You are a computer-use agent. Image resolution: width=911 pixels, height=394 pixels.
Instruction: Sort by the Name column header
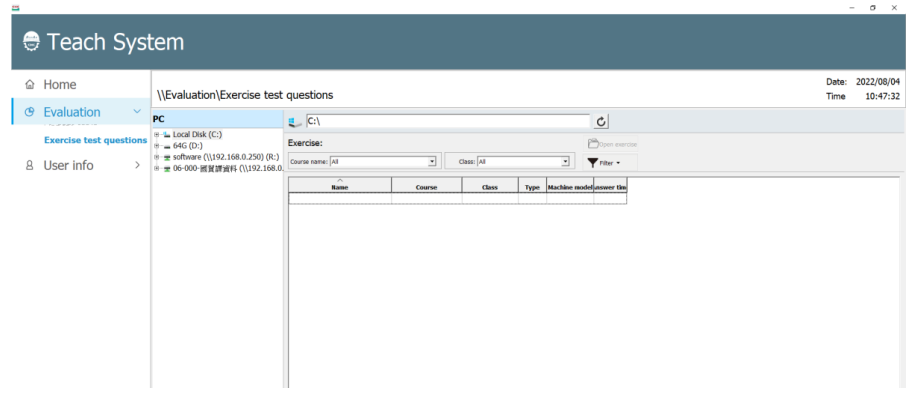(340, 185)
